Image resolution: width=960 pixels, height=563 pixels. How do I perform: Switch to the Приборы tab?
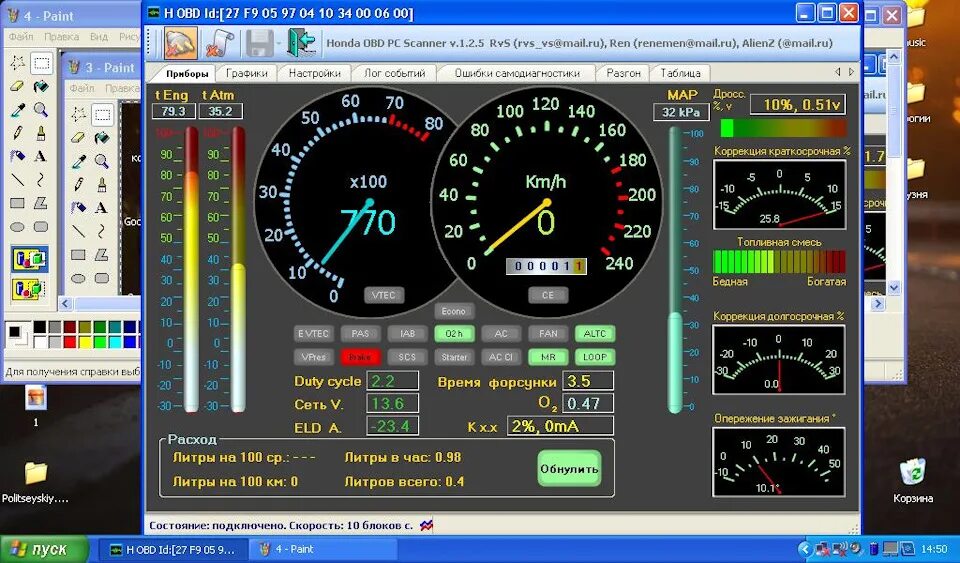(x=187, y=73)
